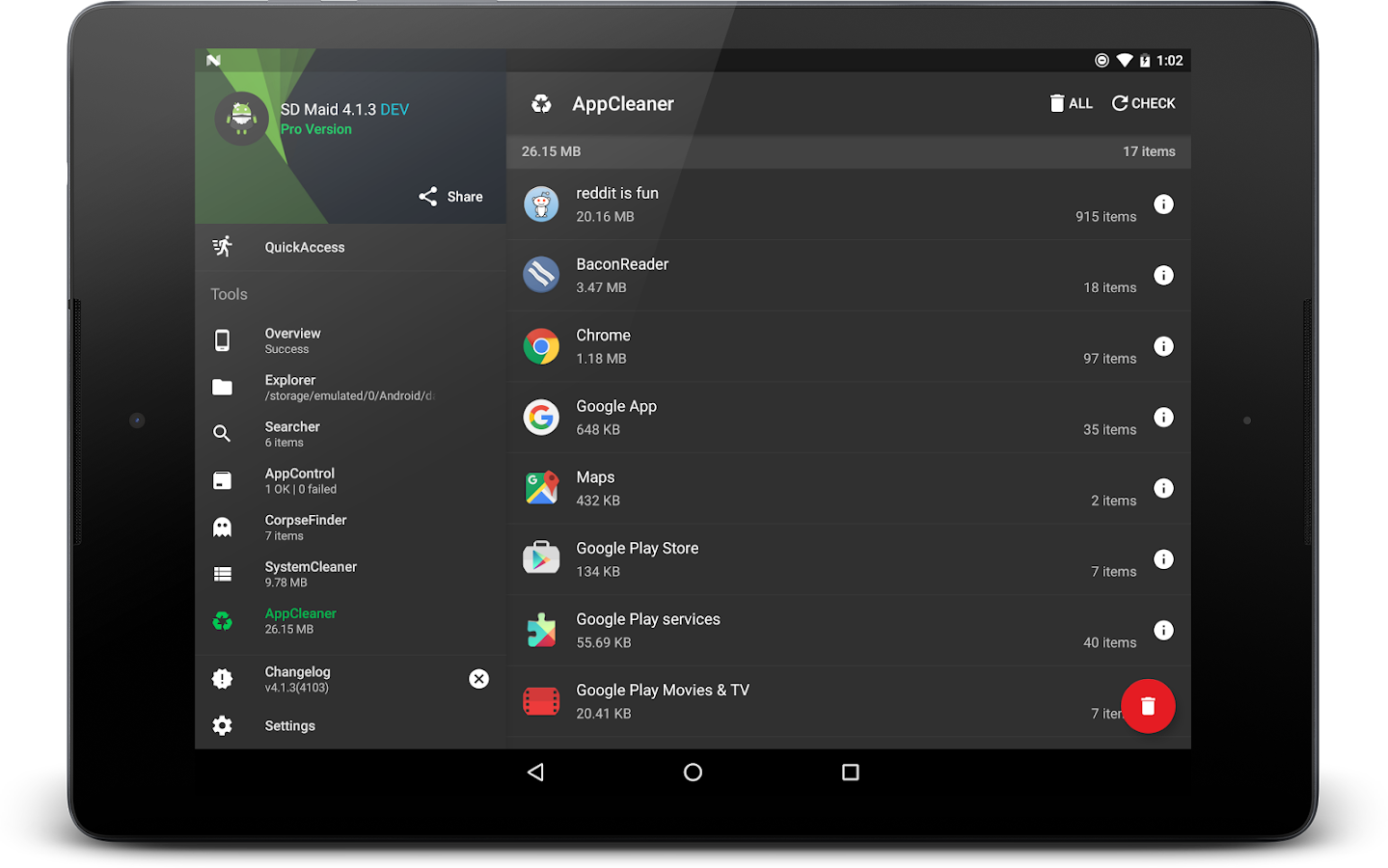1388x868 pixels.
Task: Open the Searcher tool
Action: 350,434
